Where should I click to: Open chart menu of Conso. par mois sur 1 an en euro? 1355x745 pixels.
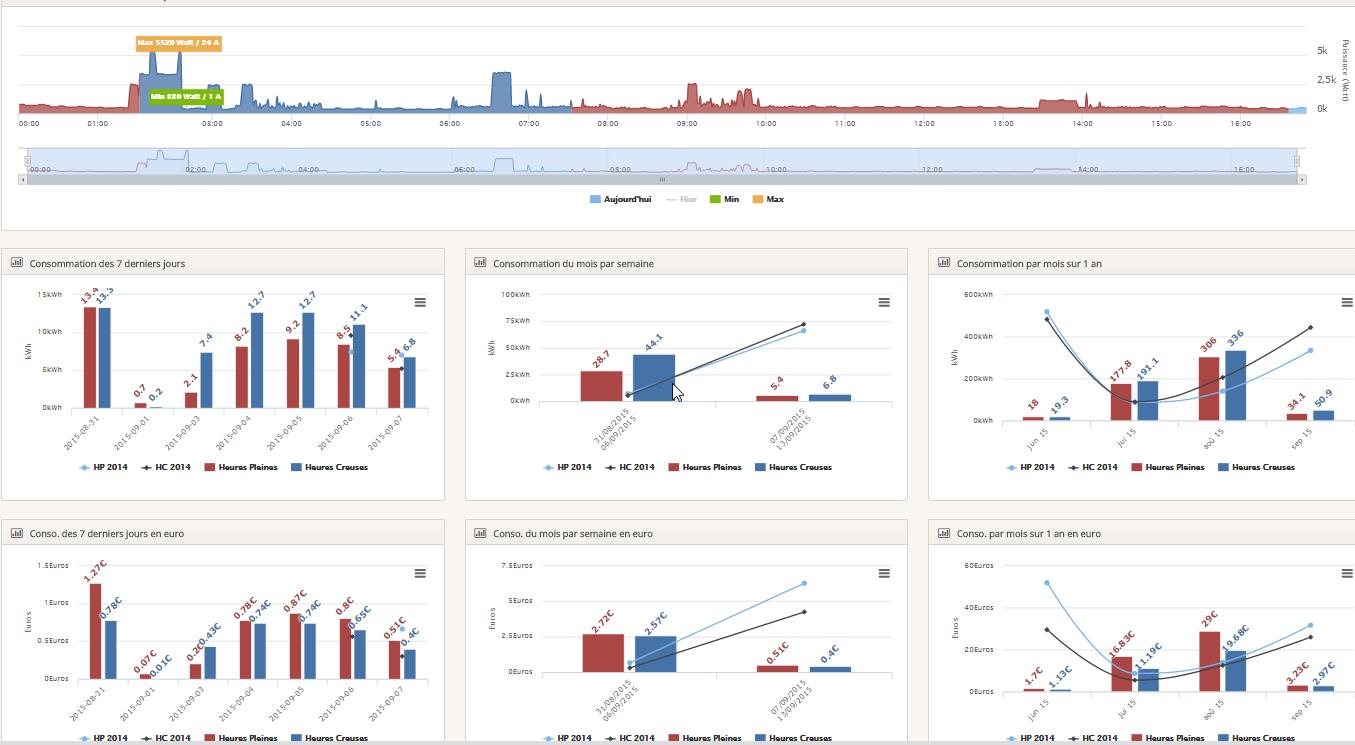coord(1347,573)
